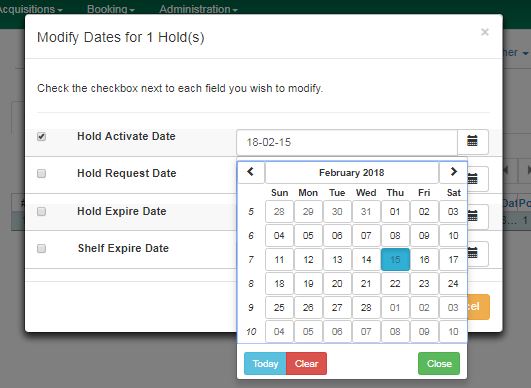Pick February 11 in the calendar

click(279, 260)
